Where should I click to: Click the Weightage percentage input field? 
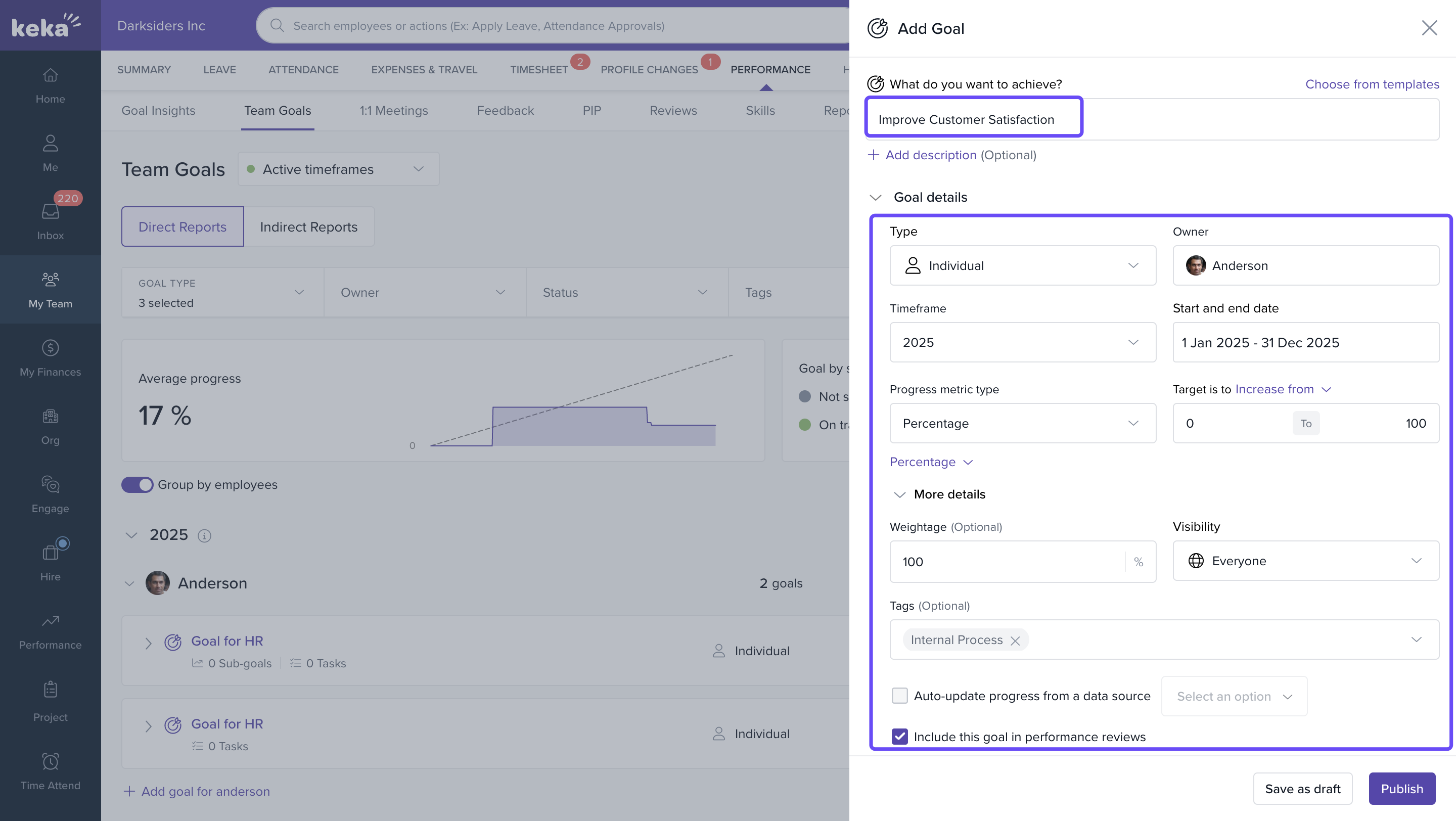(x=1006, y=562)
